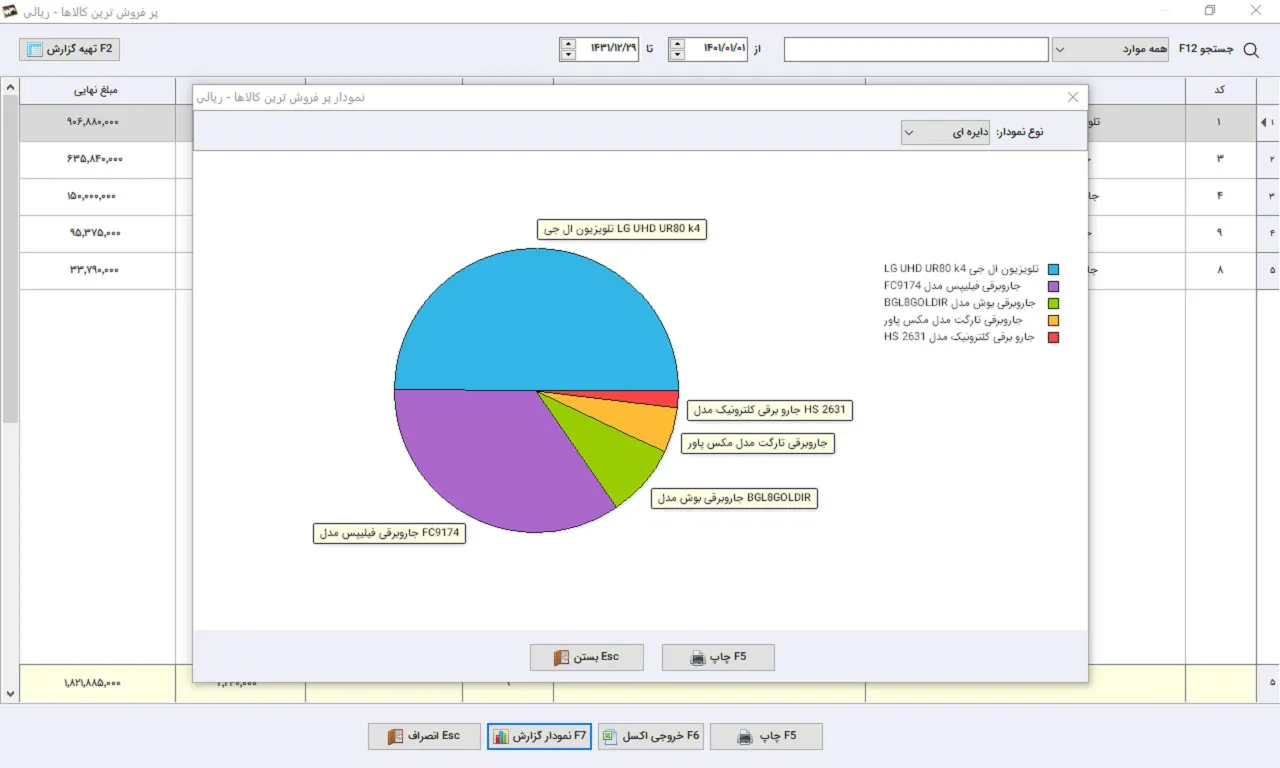Cancel with the Esc انصراف button
Screen dimensions: 1280x768
tap(425, 736)
